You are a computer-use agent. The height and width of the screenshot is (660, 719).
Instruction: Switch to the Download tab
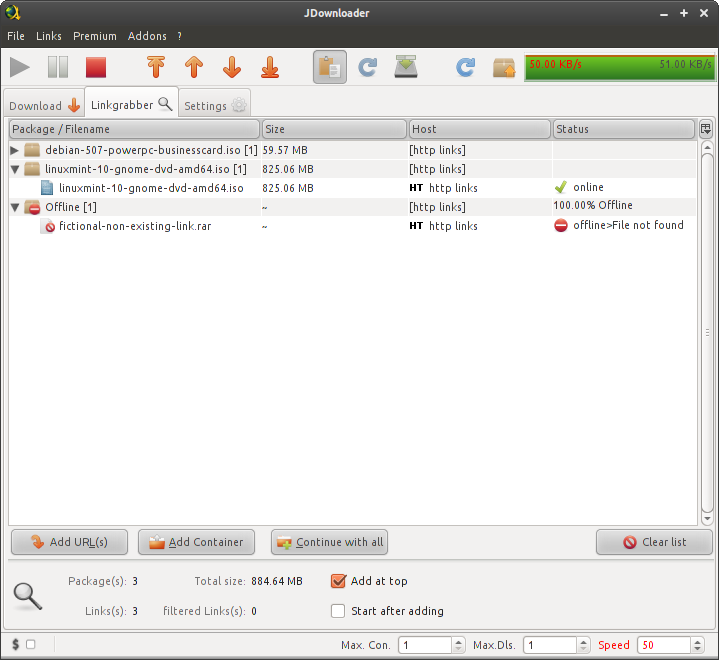coord(44,105)
